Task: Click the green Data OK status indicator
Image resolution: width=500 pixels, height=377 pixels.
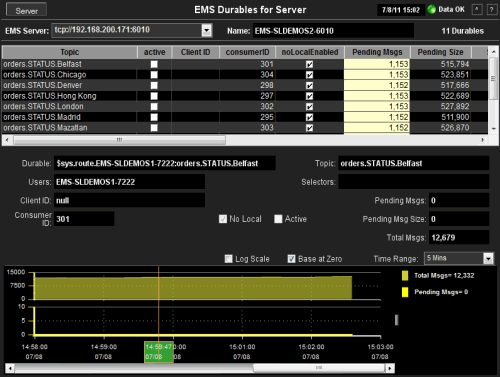Action: (x=431, y=10)
